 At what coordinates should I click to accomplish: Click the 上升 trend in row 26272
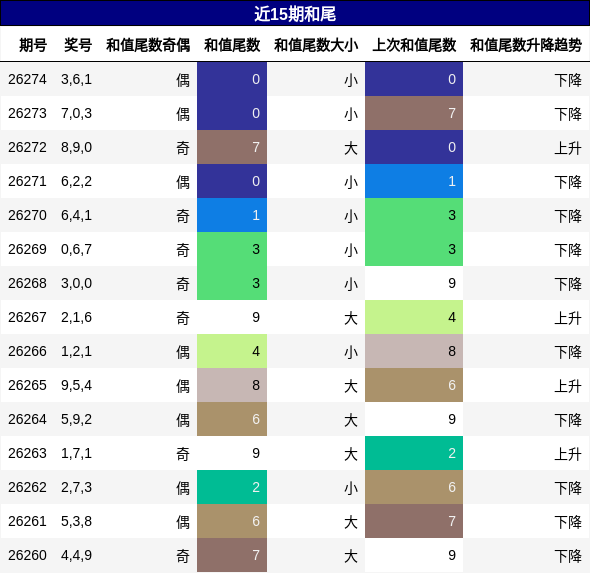coord(568,148)
